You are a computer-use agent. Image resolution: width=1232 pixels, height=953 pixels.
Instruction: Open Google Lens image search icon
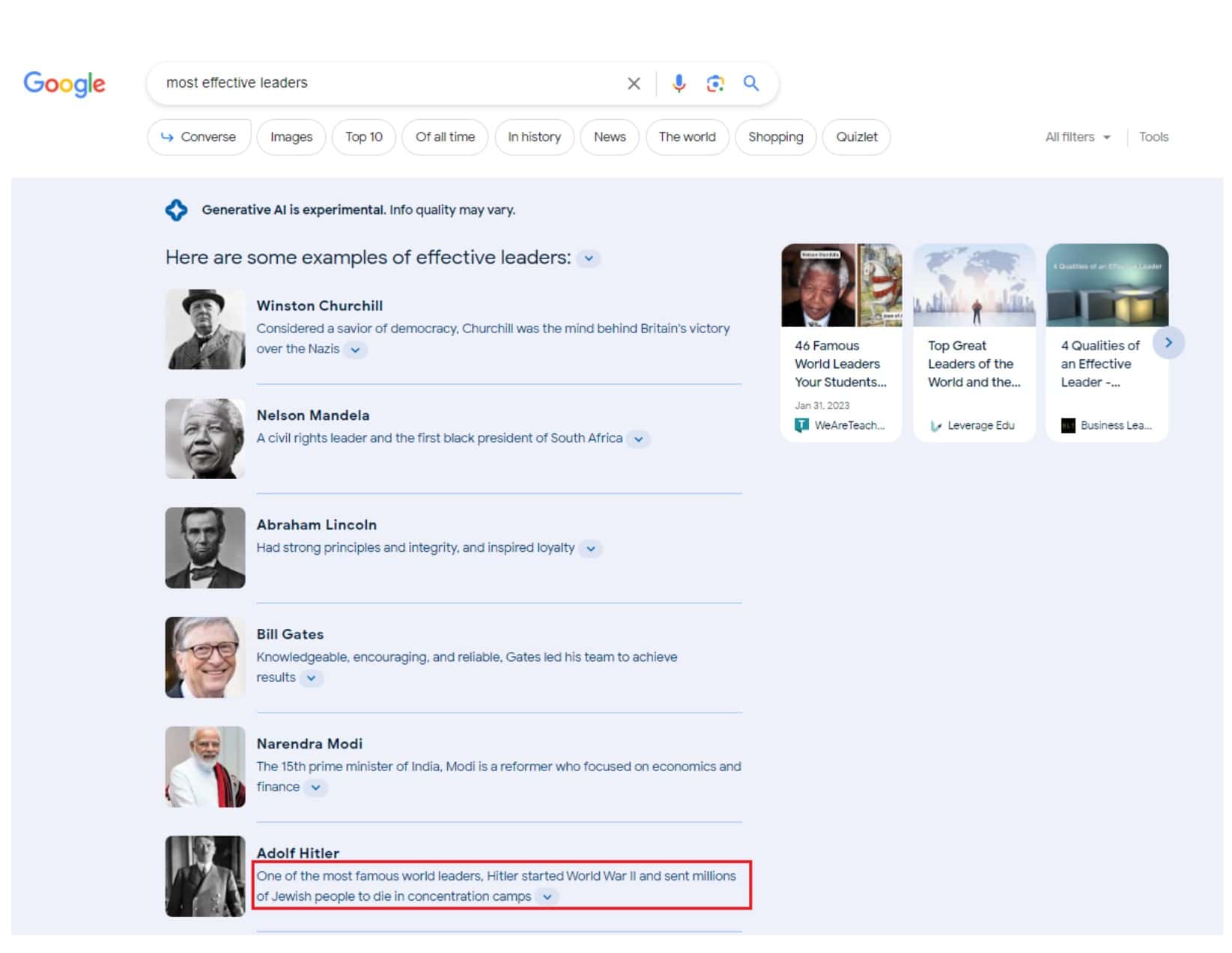[x=715, y=83]
